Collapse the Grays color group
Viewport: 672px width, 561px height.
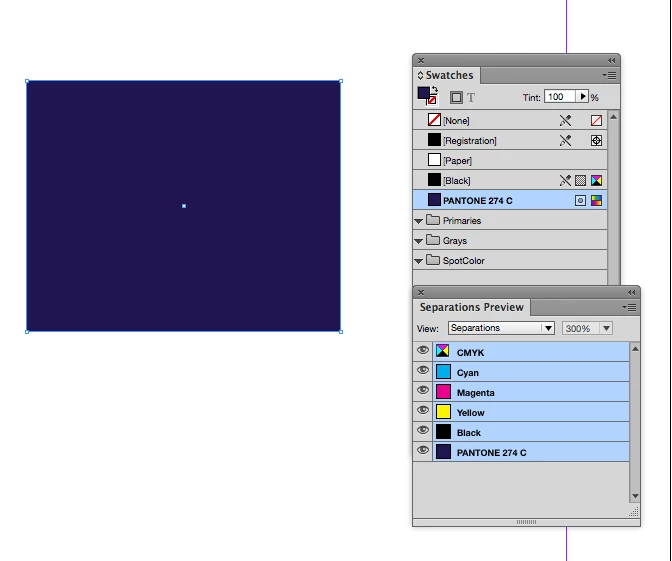click(x=419, y=241)
